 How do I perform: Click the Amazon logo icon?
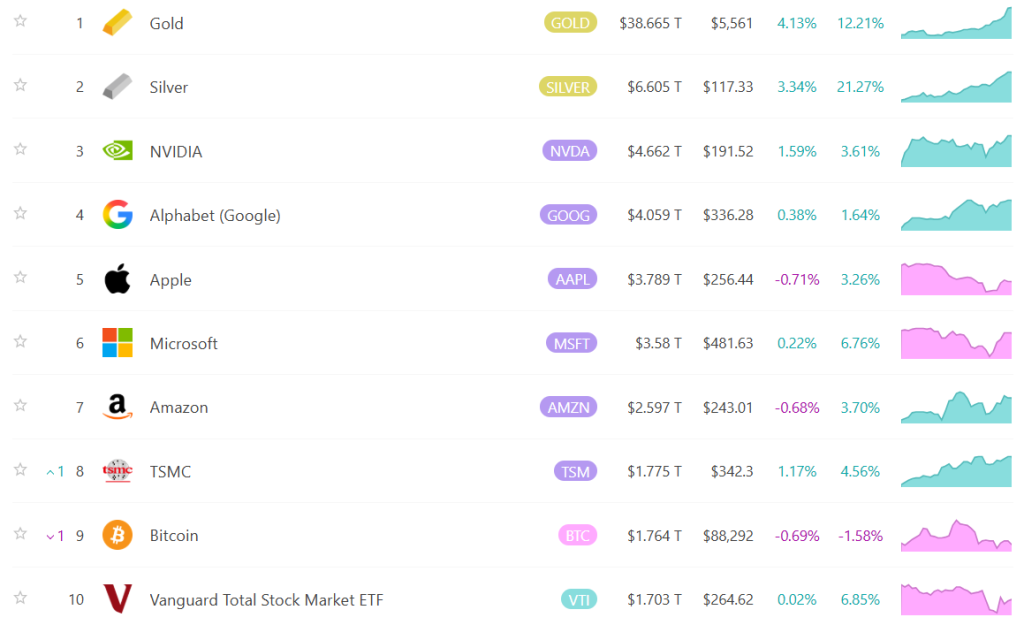(117, 407)
